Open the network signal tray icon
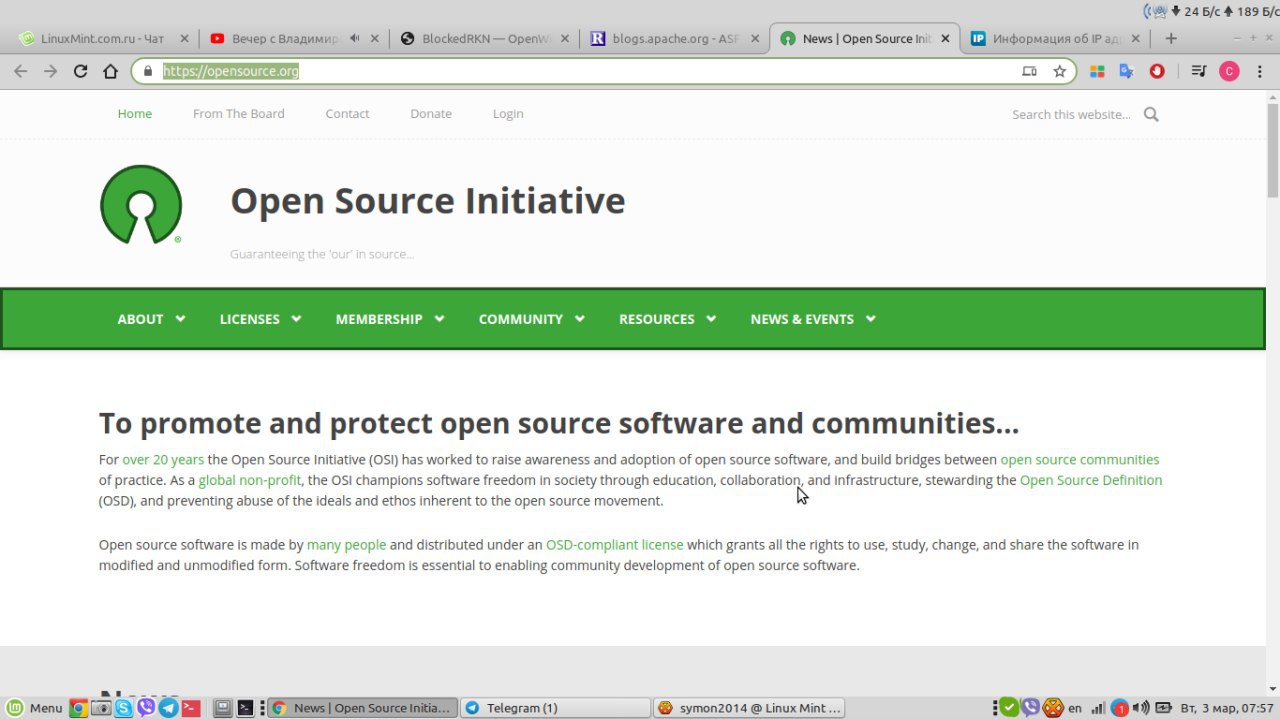Screen dimensions: 1280x719 (x=1098, y=708)
